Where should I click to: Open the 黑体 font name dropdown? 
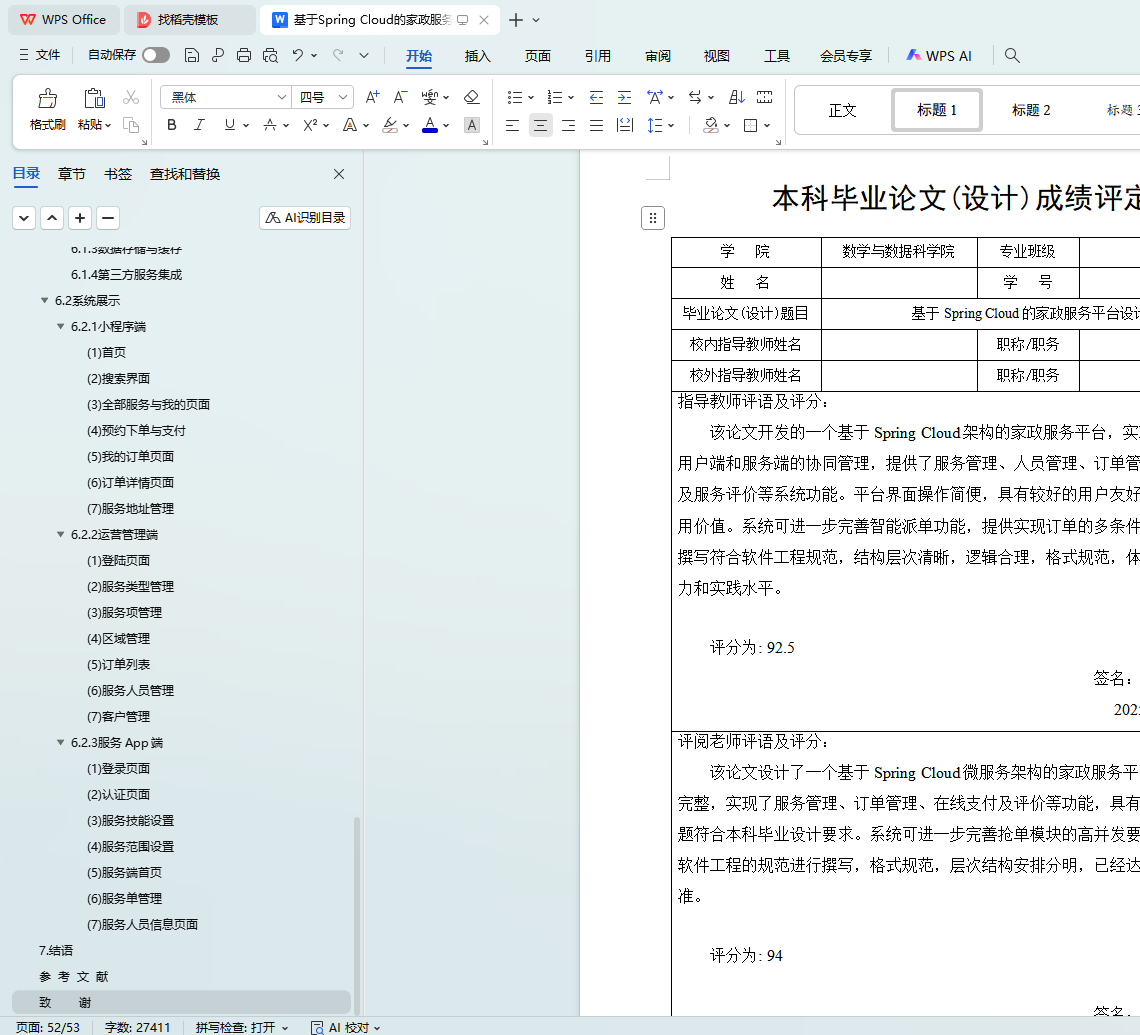click(281, 97)
